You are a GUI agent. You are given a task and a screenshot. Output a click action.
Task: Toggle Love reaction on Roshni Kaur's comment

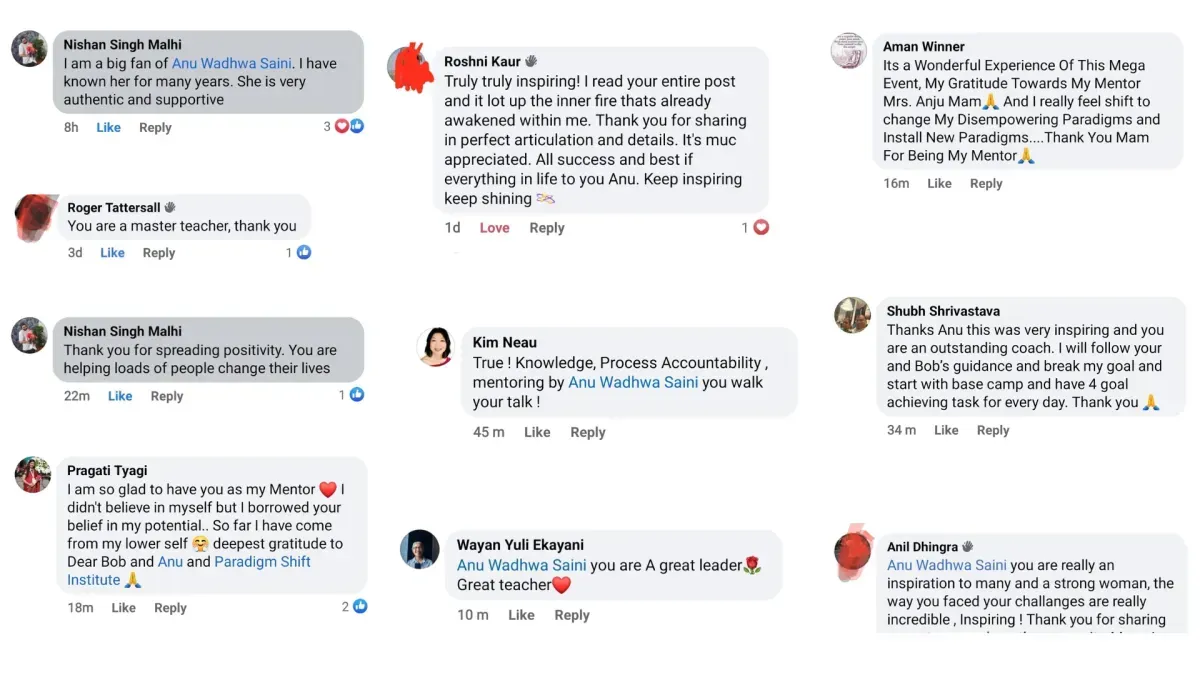pos(494,228)
